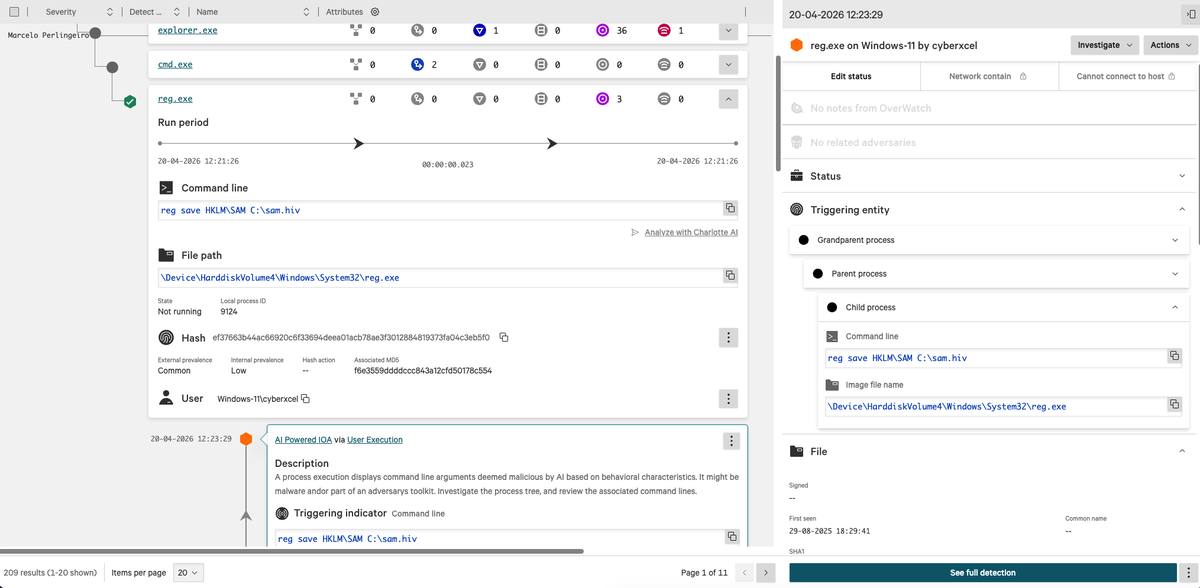Open the explorer.exe process link

pyautogui.click(x=187, y=30)
